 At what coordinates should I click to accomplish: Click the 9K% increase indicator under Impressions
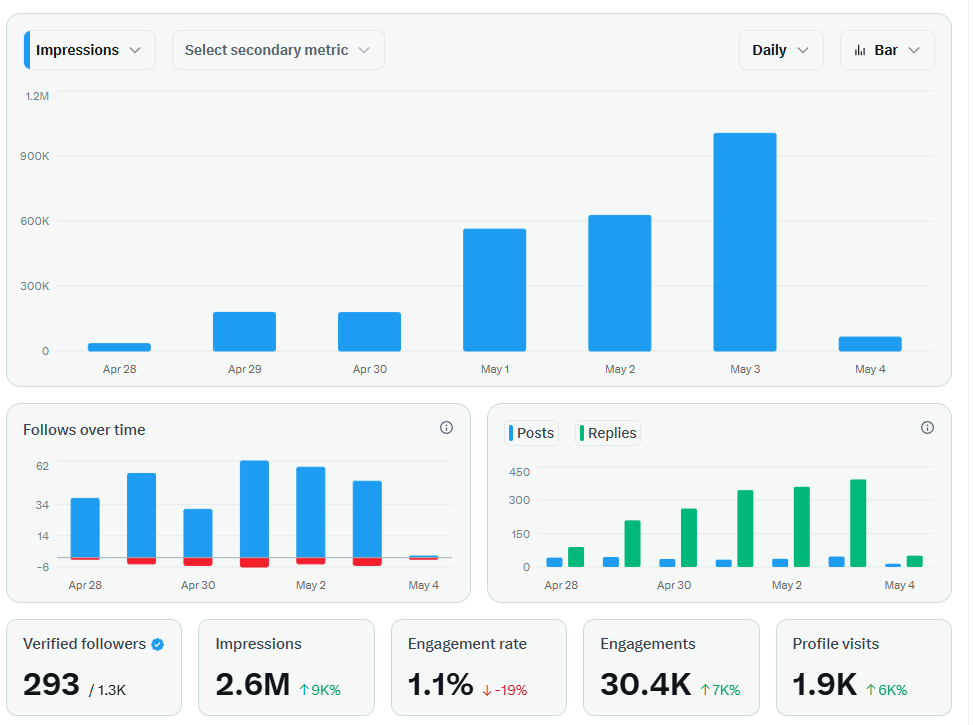coord(320,690)
